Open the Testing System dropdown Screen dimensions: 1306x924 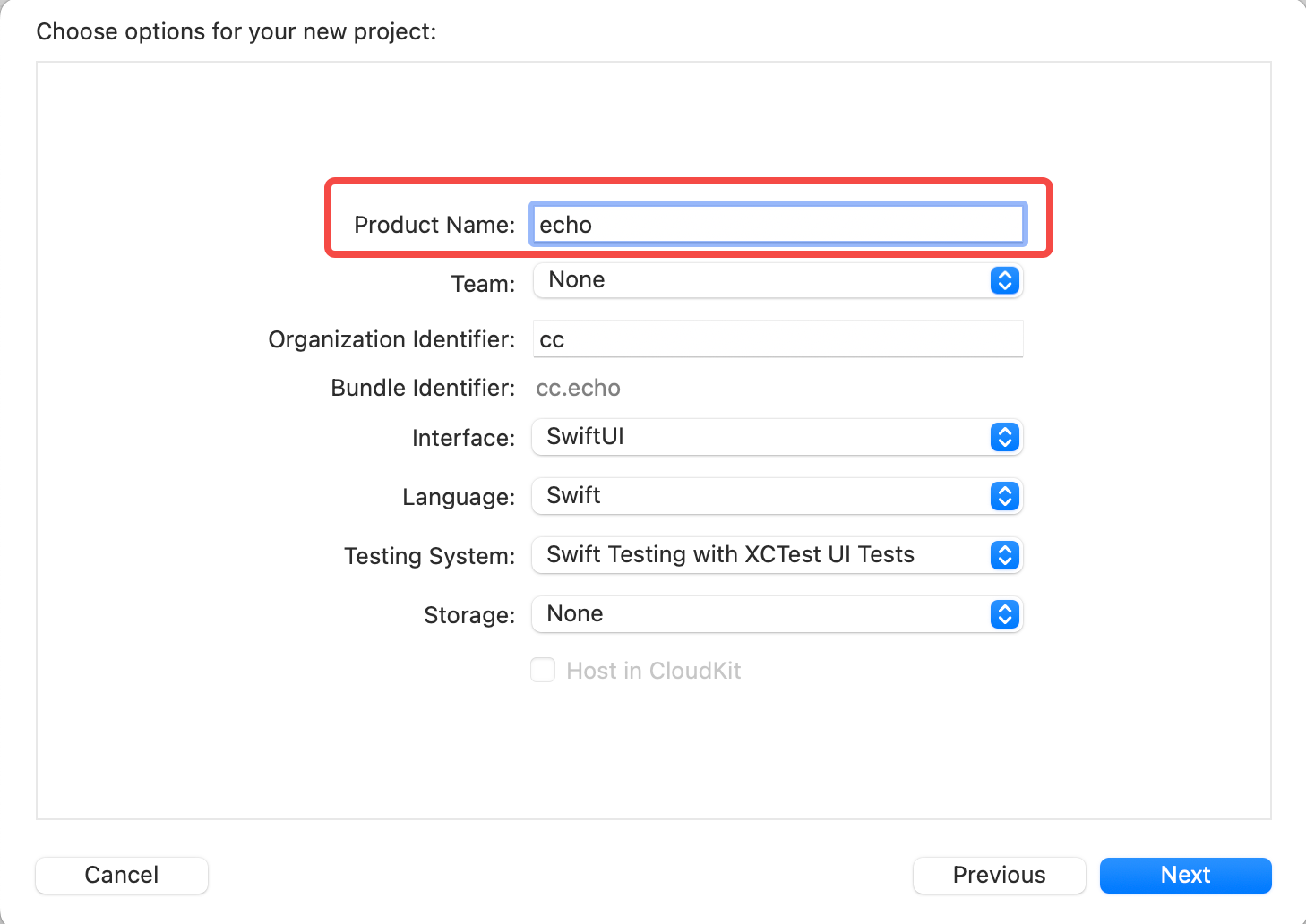coord(778,555)
